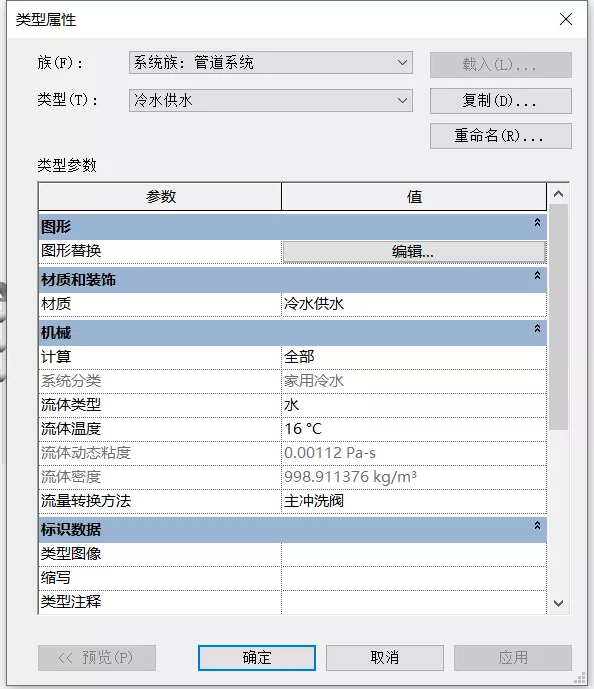This screenshot has height=689, width=594.
Task: Click the 流体密度 value 998.911376 kg/m³
Action: 414,477
